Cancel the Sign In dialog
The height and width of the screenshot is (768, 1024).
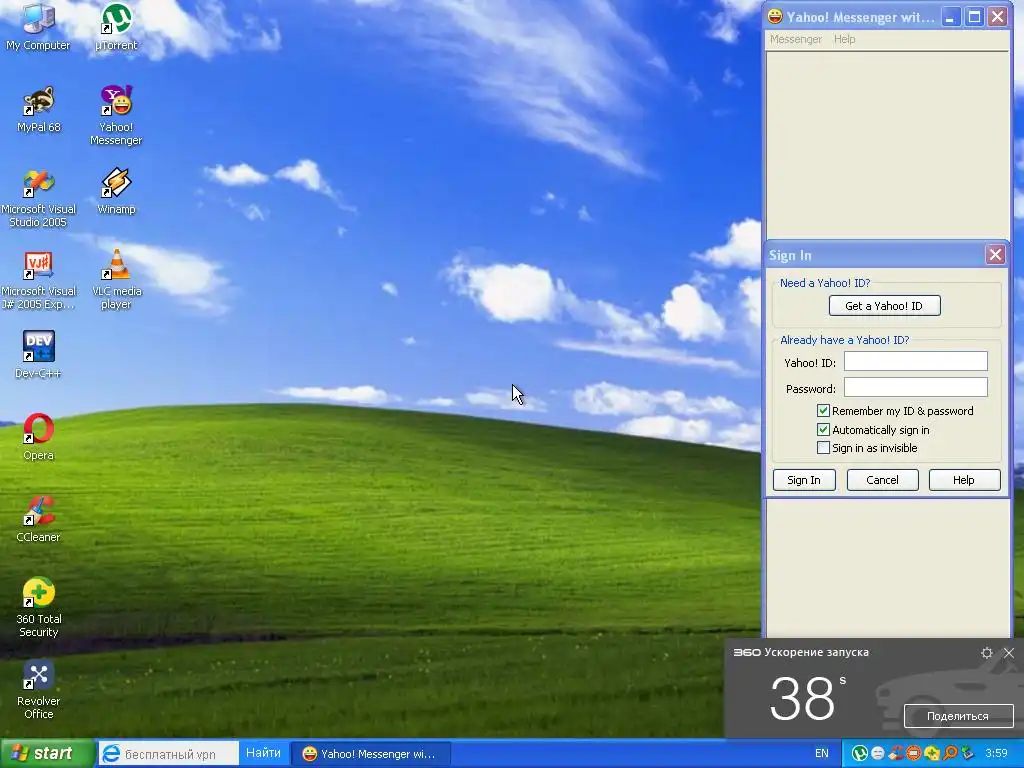[x=882, y=480]
